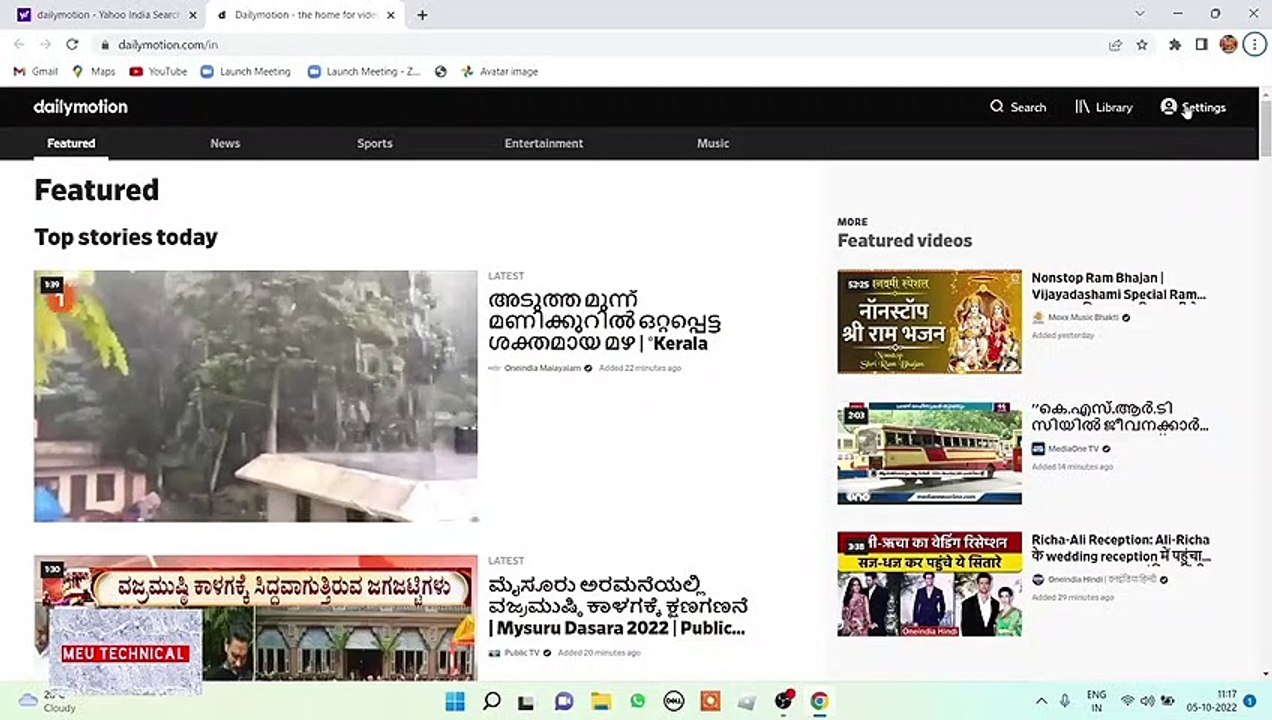
Task: Reload the page with refresh icon
Action: coord(72,45)
